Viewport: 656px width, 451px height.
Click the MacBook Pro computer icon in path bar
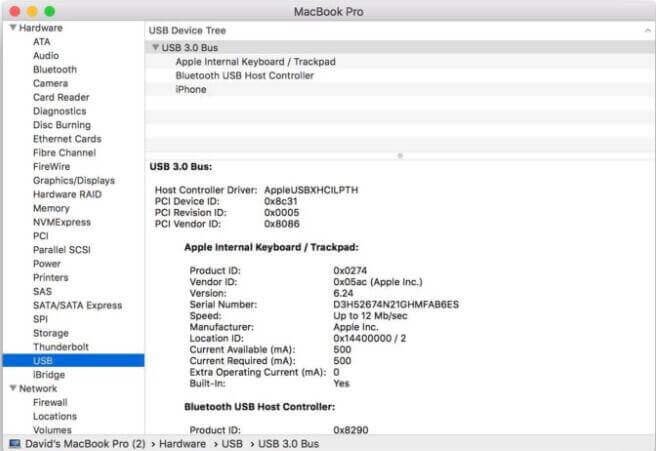click(15, 443)
